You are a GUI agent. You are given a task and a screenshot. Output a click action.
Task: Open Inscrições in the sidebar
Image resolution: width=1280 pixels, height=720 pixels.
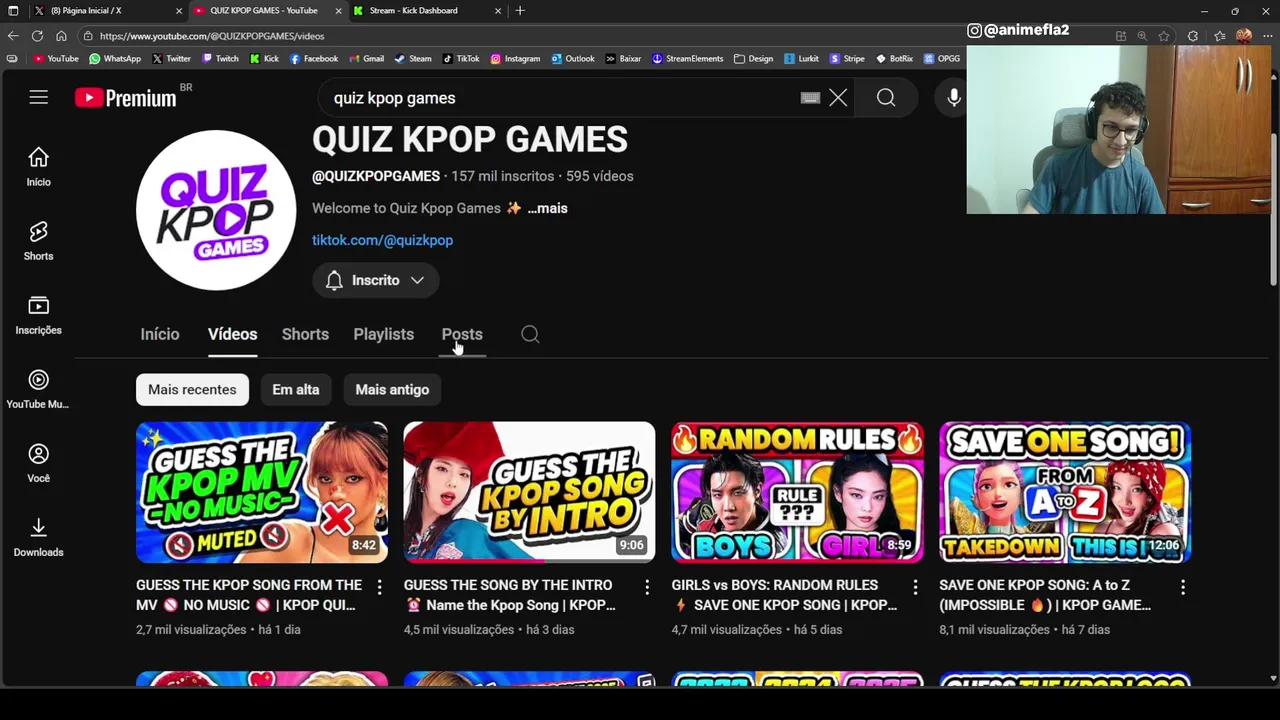[38, 315]
